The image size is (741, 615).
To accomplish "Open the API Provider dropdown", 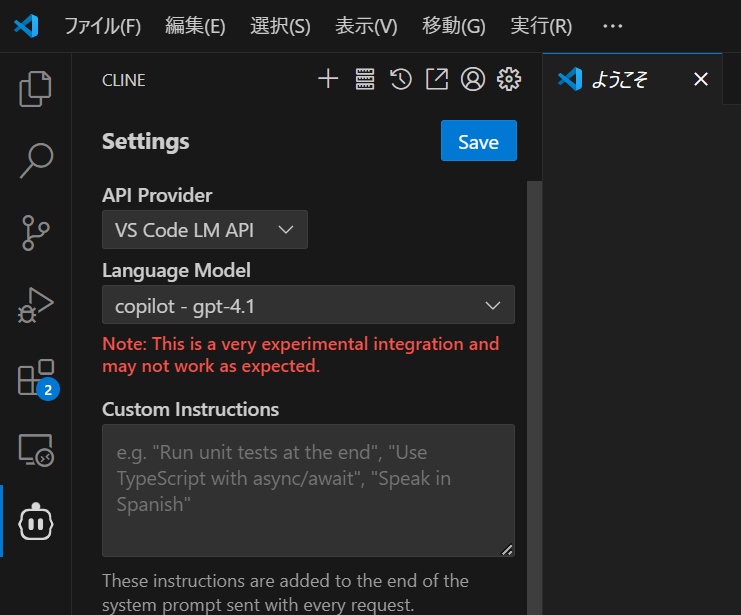I will click(205, 230).
